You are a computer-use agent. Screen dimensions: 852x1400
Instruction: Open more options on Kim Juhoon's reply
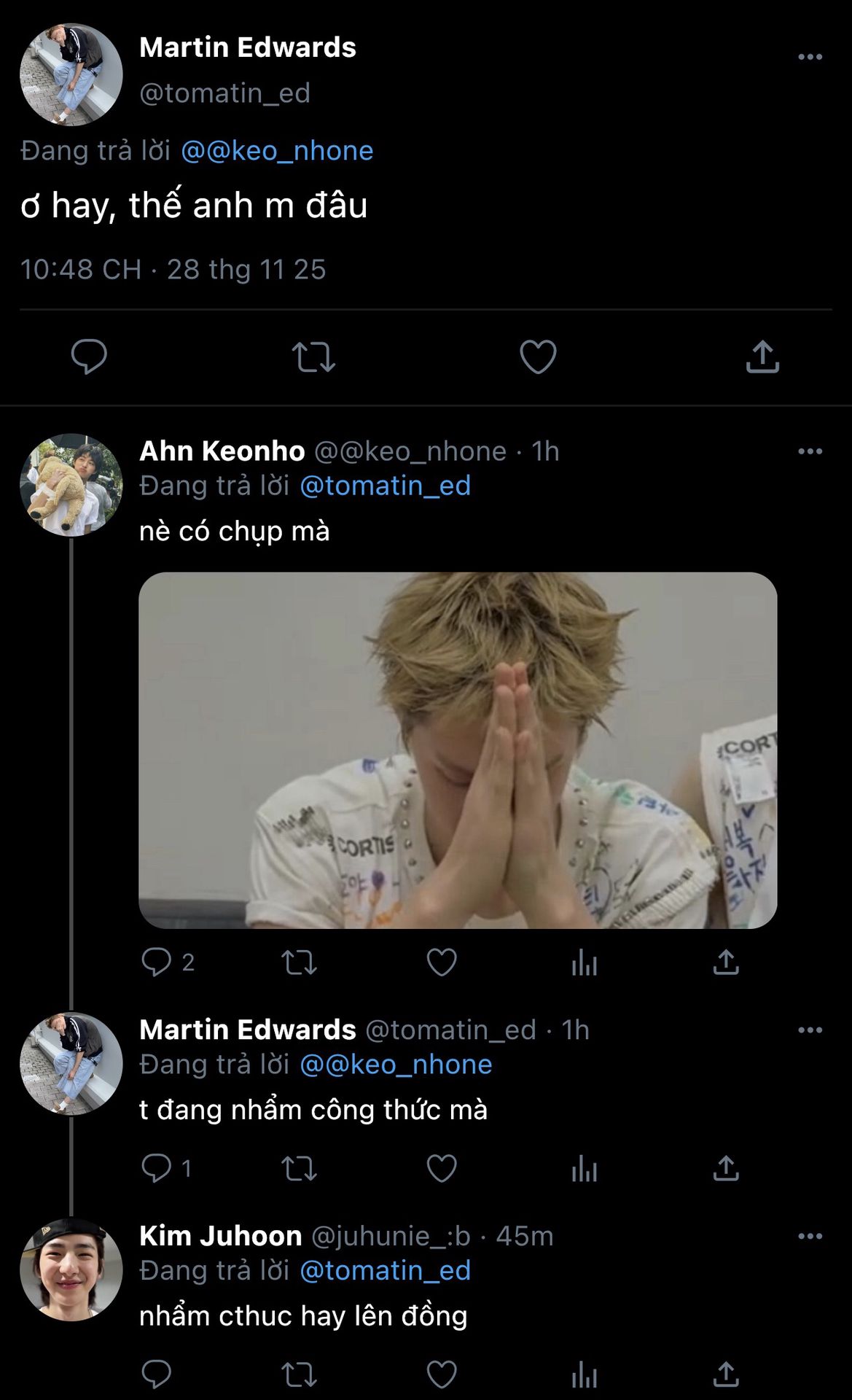coord(810,1236)
